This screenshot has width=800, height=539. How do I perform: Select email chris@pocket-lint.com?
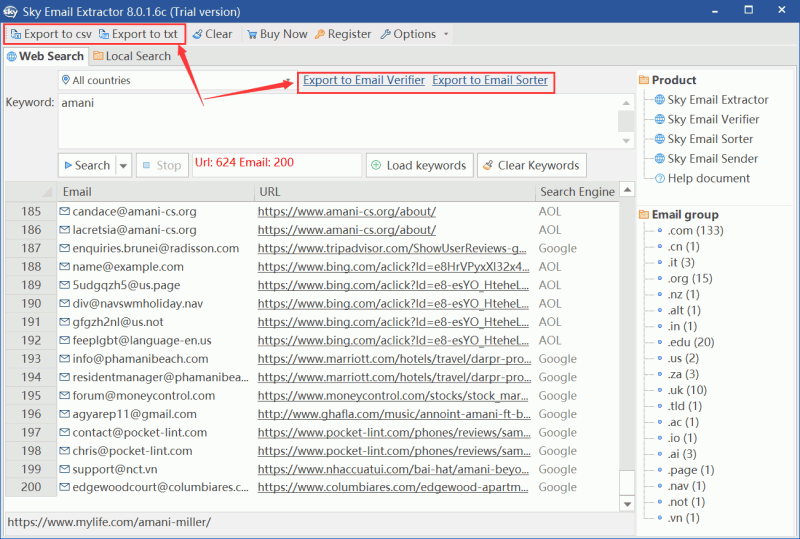(x=133, y=451)
